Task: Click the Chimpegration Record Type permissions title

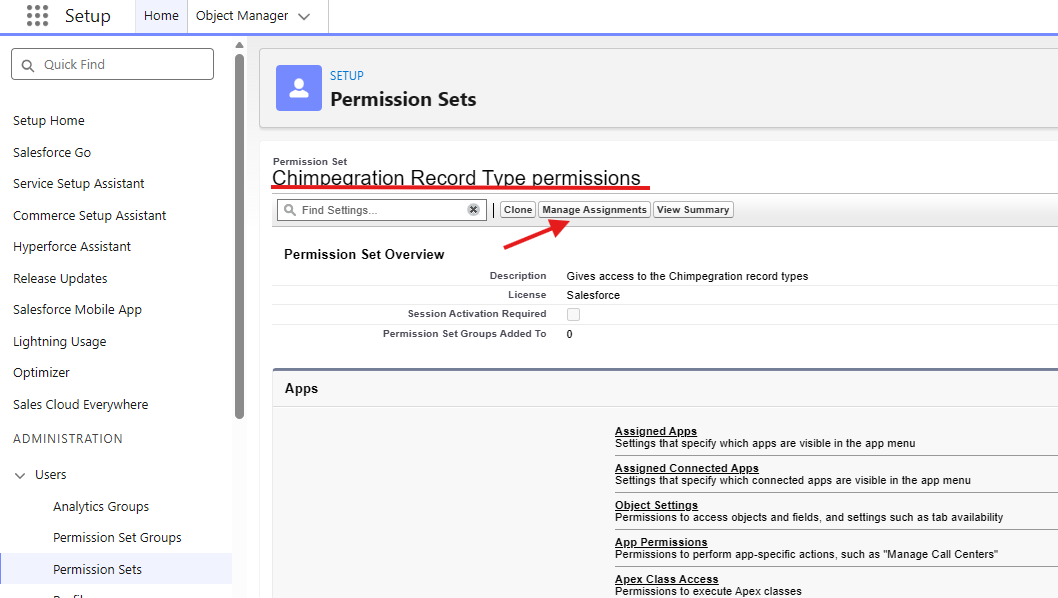Action: (456, 178)
